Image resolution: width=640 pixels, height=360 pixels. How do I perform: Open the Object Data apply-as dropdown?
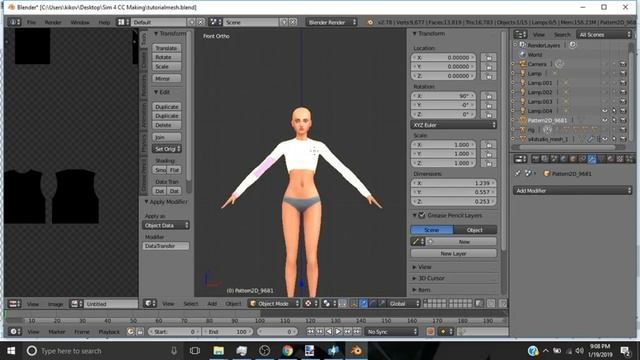pyautogui.click(x=166, y=225)
